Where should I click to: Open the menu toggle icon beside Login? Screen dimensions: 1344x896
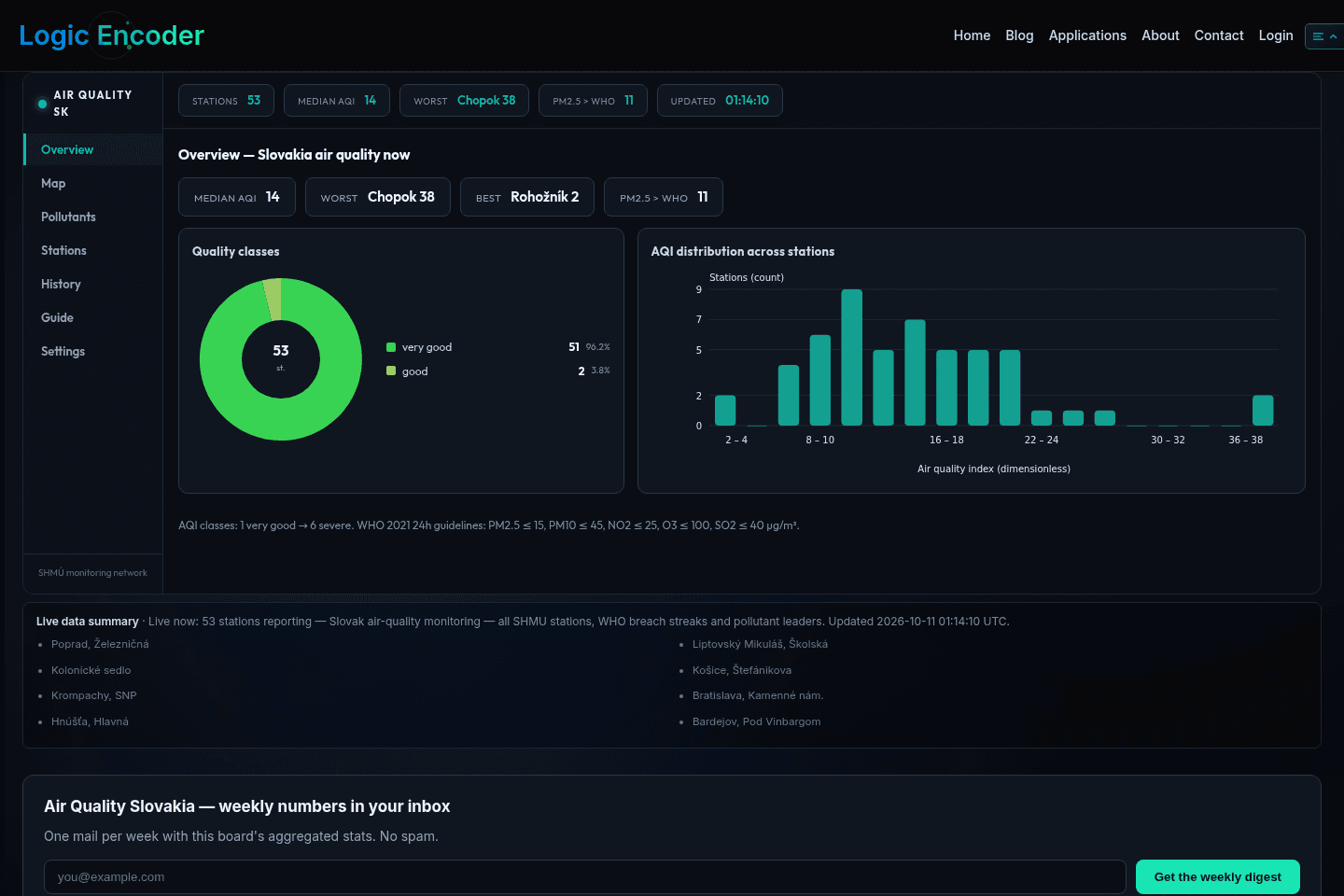1323,36
